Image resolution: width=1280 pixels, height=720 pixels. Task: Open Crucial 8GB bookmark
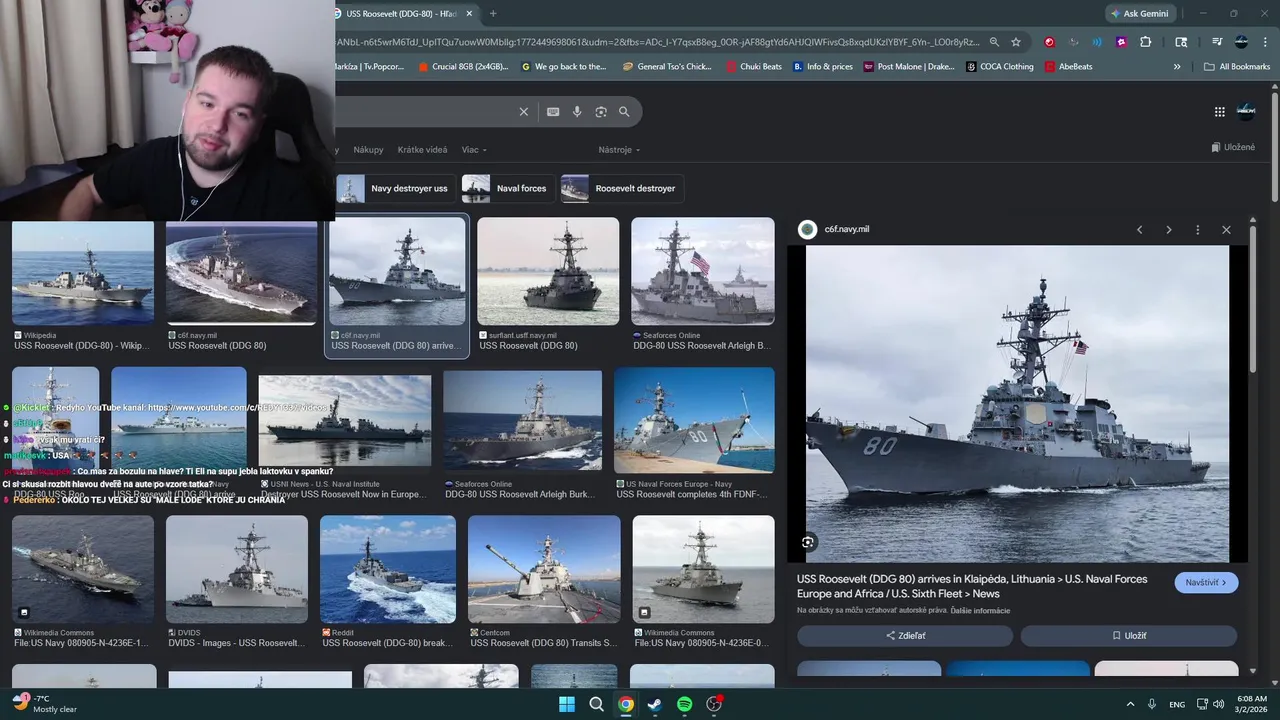[x=463, y=67]
